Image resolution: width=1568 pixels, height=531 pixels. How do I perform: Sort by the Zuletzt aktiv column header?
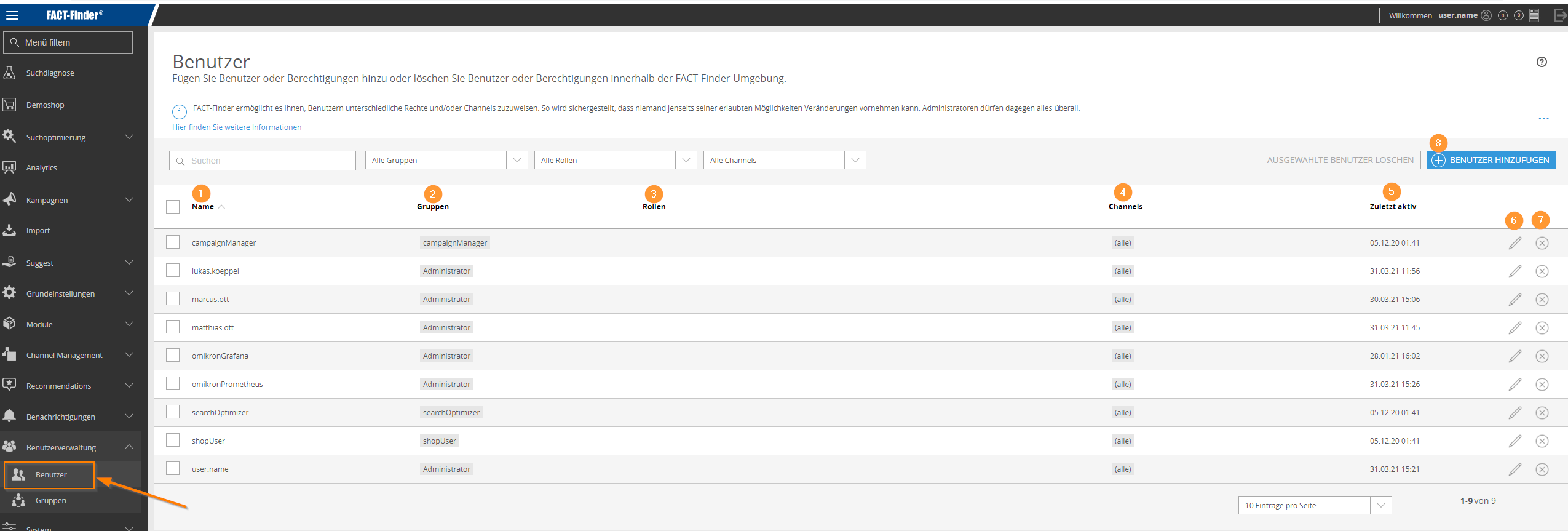point(1393,207)
